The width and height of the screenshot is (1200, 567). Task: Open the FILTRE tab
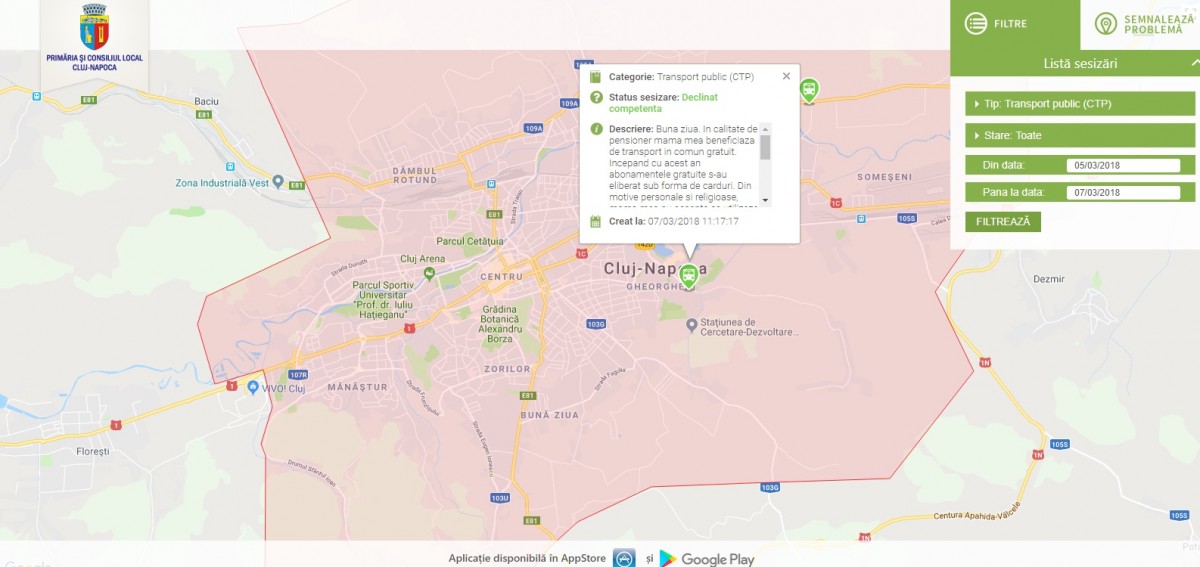pos(1014,24)
